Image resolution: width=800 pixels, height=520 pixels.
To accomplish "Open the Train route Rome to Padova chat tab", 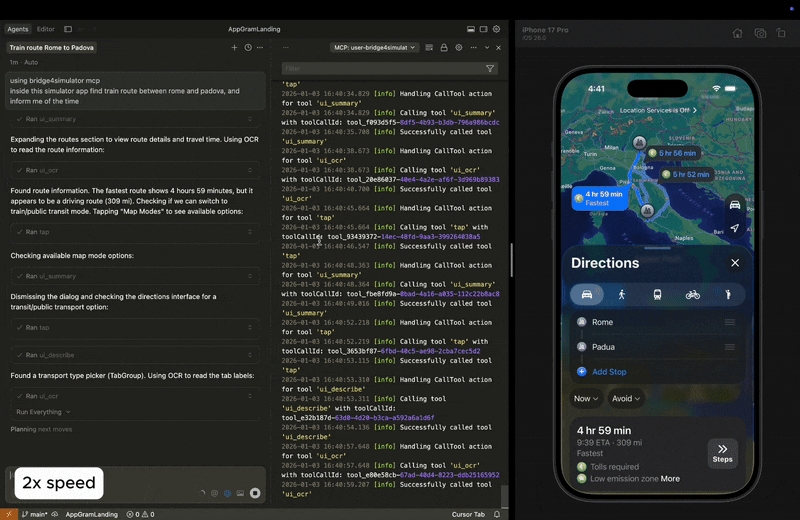I will click(52, 47).
